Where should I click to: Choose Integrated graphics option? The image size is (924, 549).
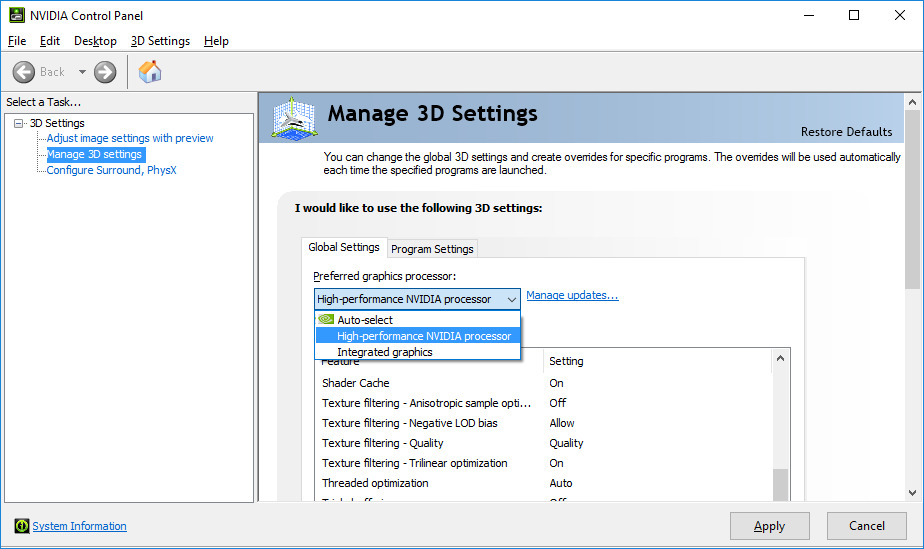[418, 352]
